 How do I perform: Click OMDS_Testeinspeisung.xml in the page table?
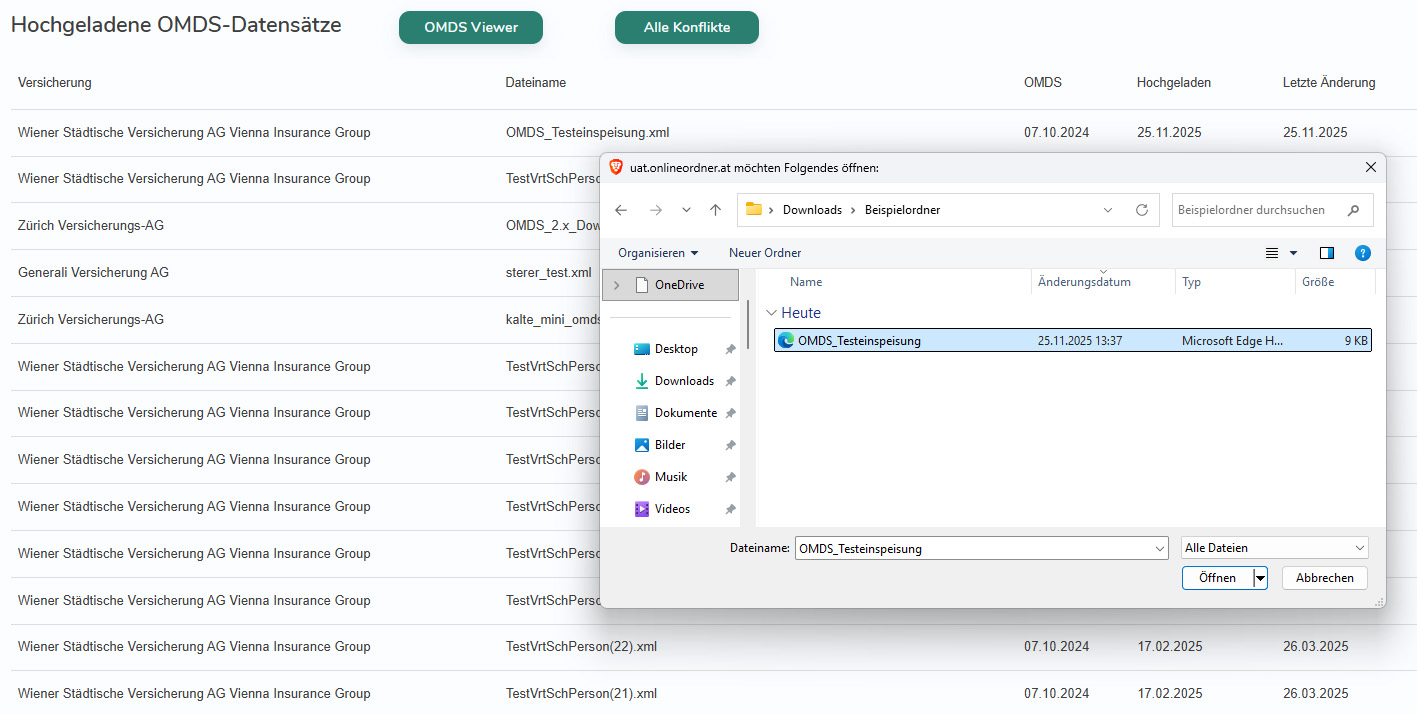pos(588,132)
